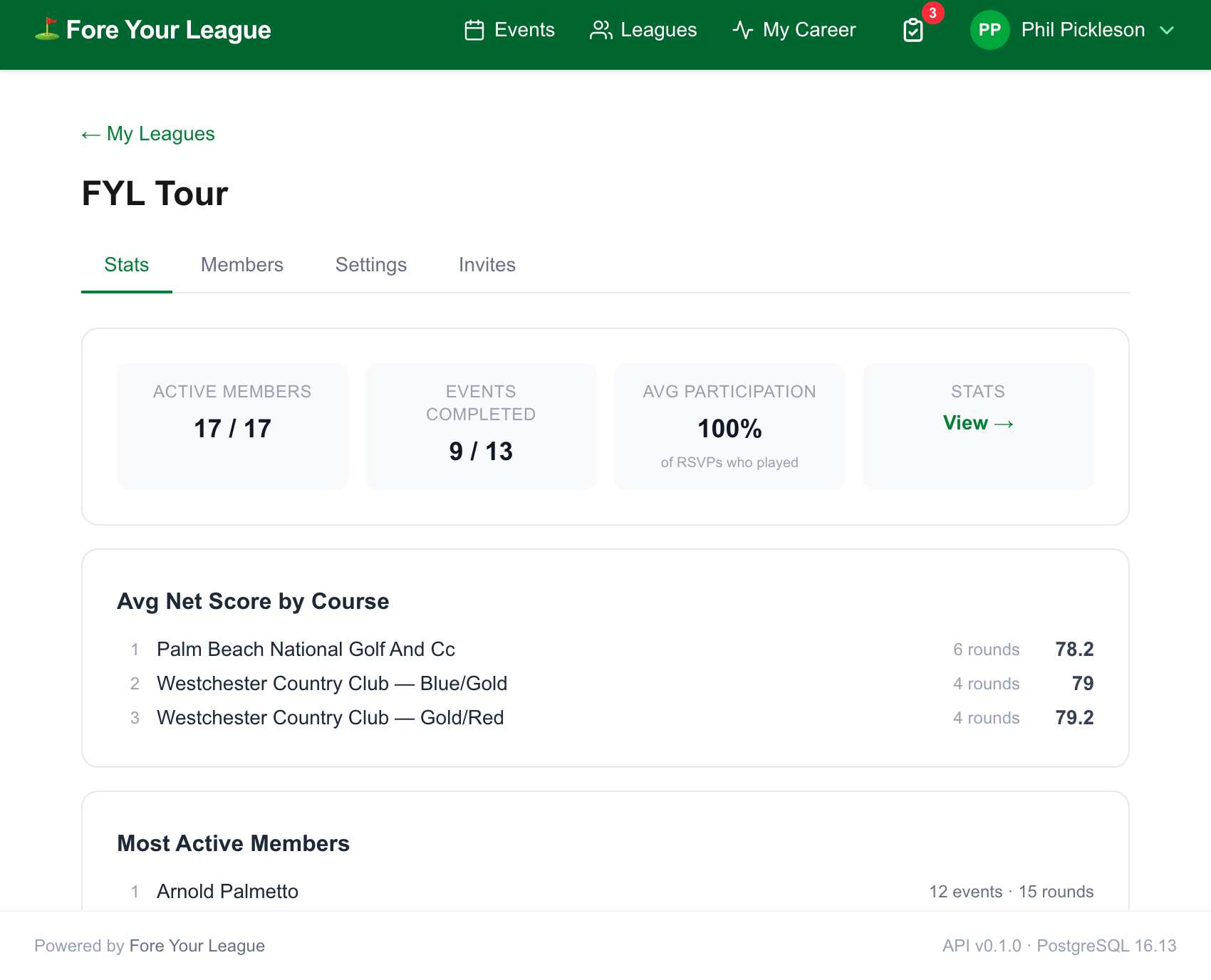Open the Invites tab
Screen dimensions: 1211x980
coord(487,265)
